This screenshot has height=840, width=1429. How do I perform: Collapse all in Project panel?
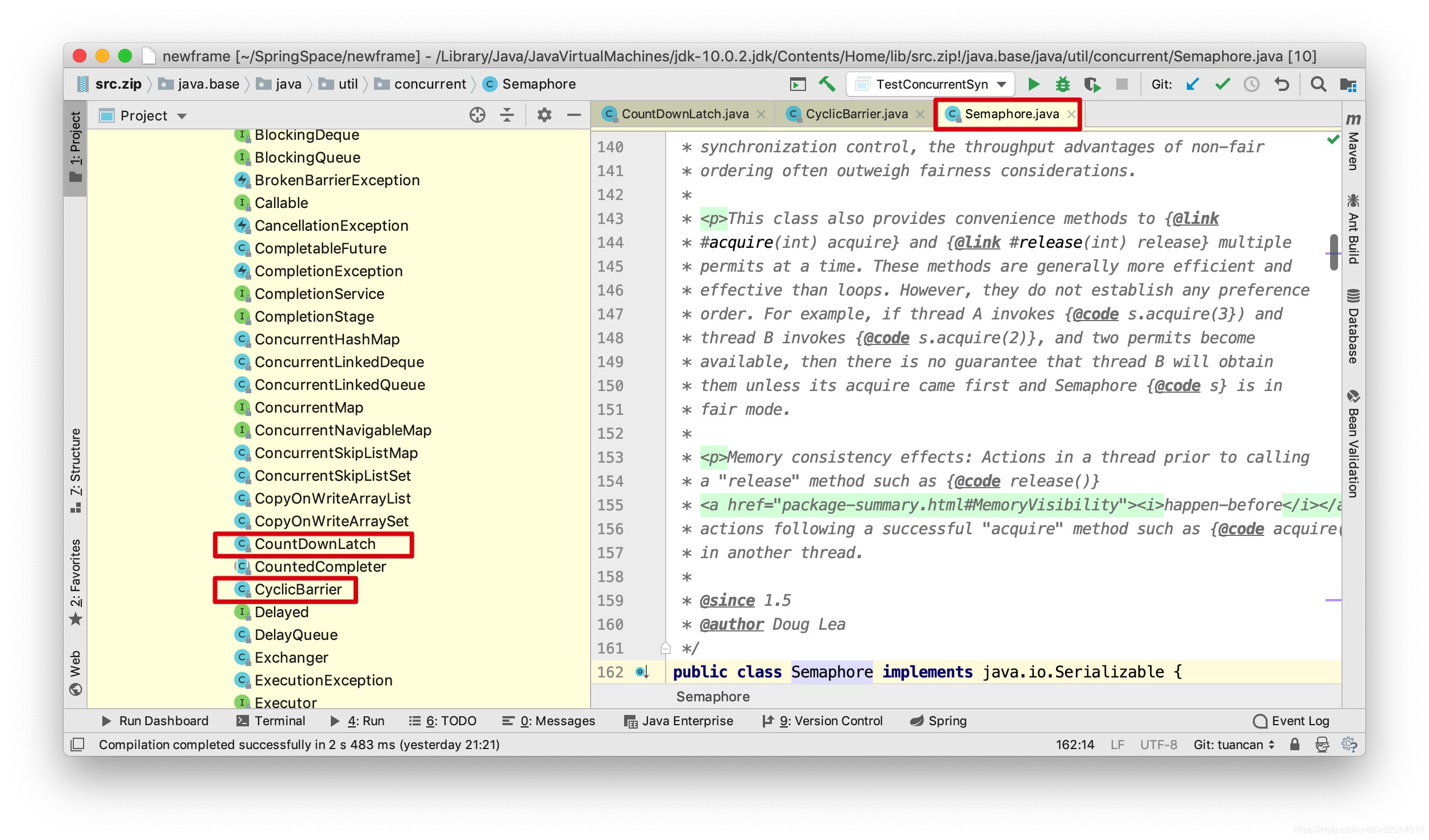(506, 115)
